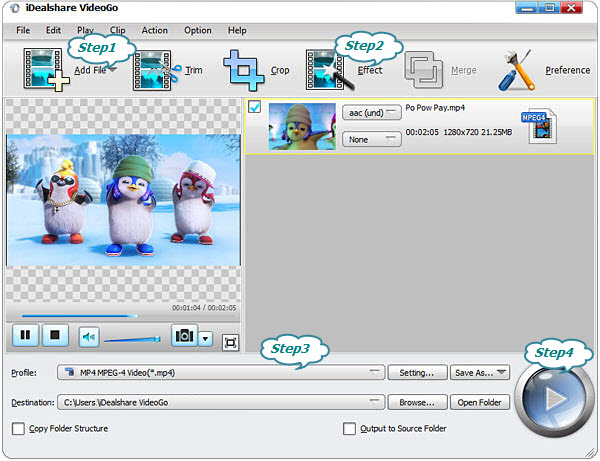The width and height of the screenshot is (600, 461).
Task: Click the Effect text label
Action: (370, 70)
